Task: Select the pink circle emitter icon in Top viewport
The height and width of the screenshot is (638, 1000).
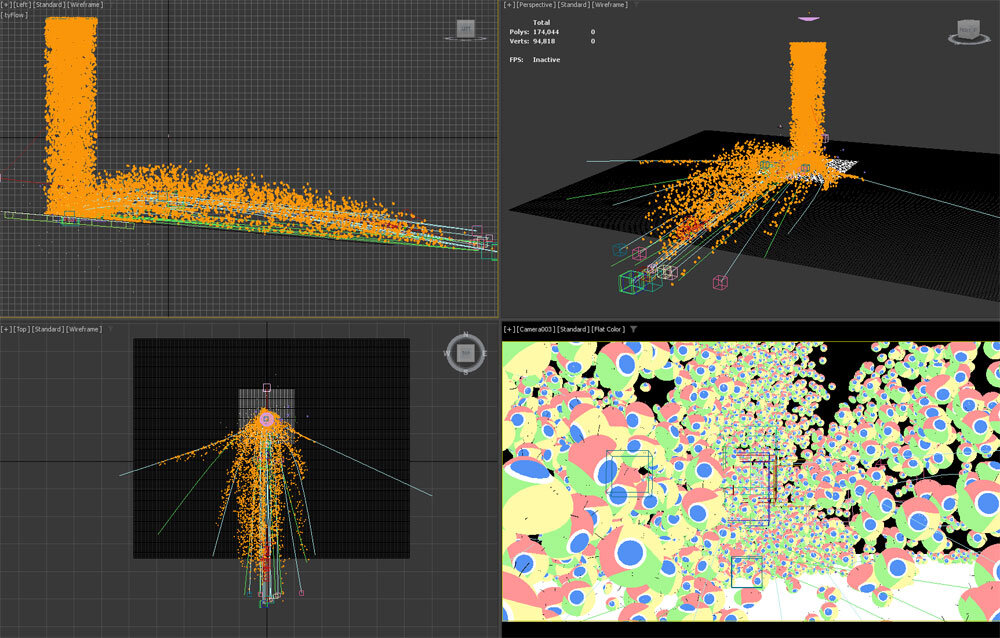Action: point(267,419)
